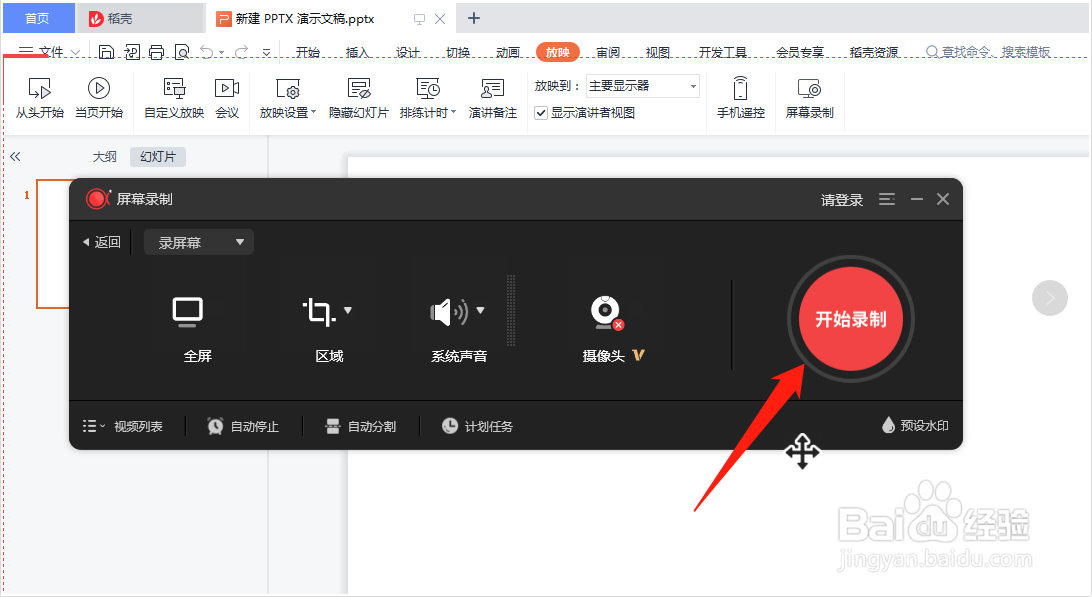1092x597 pixels.
Task: Open the 稻壳资源 ribbon tab
Action: [874, 52]
